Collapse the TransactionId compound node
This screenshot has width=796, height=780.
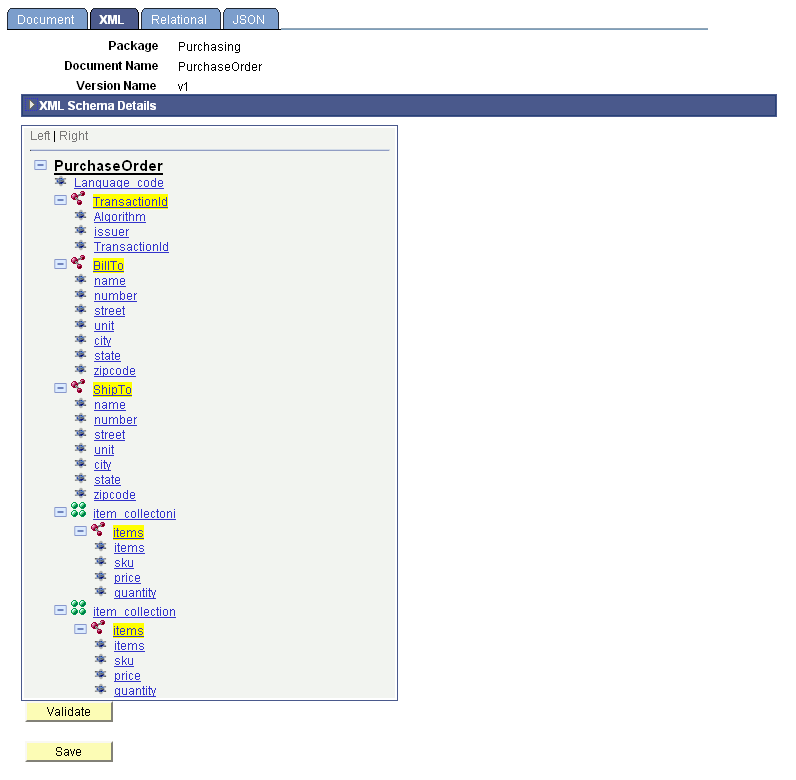pyautogui.click(x=60, y=200)
